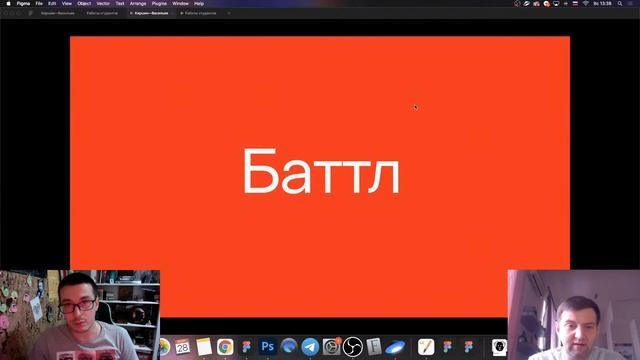Click the clock showing 13:38
Viewport: 640px width, 360px height.
pyautogui.click(x=602, y=3)
